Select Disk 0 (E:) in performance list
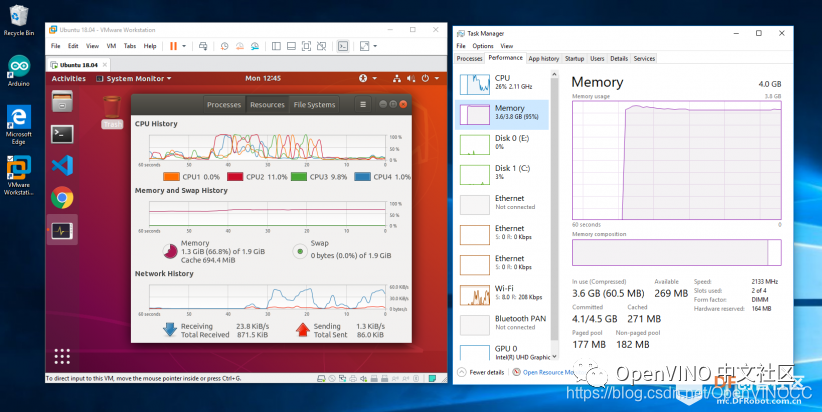822x412 pixels. [502, 145]
